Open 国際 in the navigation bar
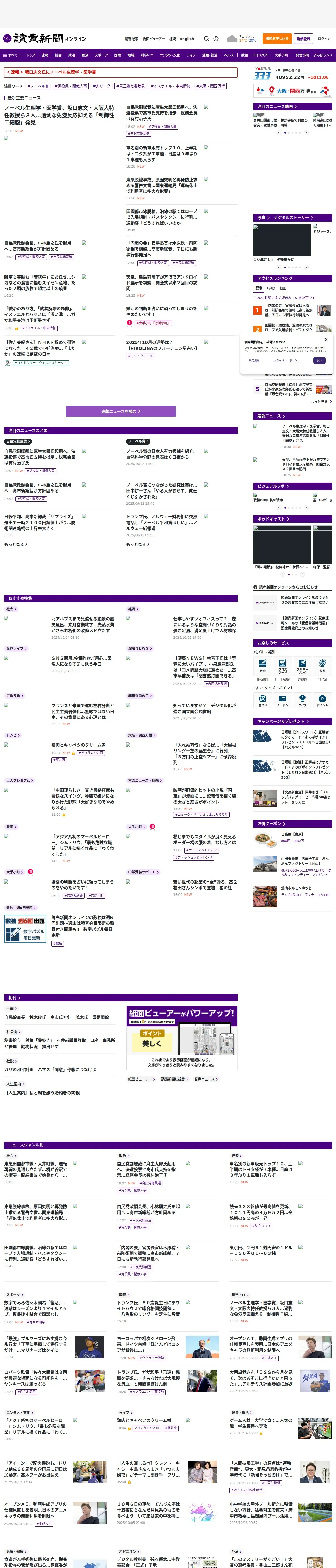 [x=118, y=55]
